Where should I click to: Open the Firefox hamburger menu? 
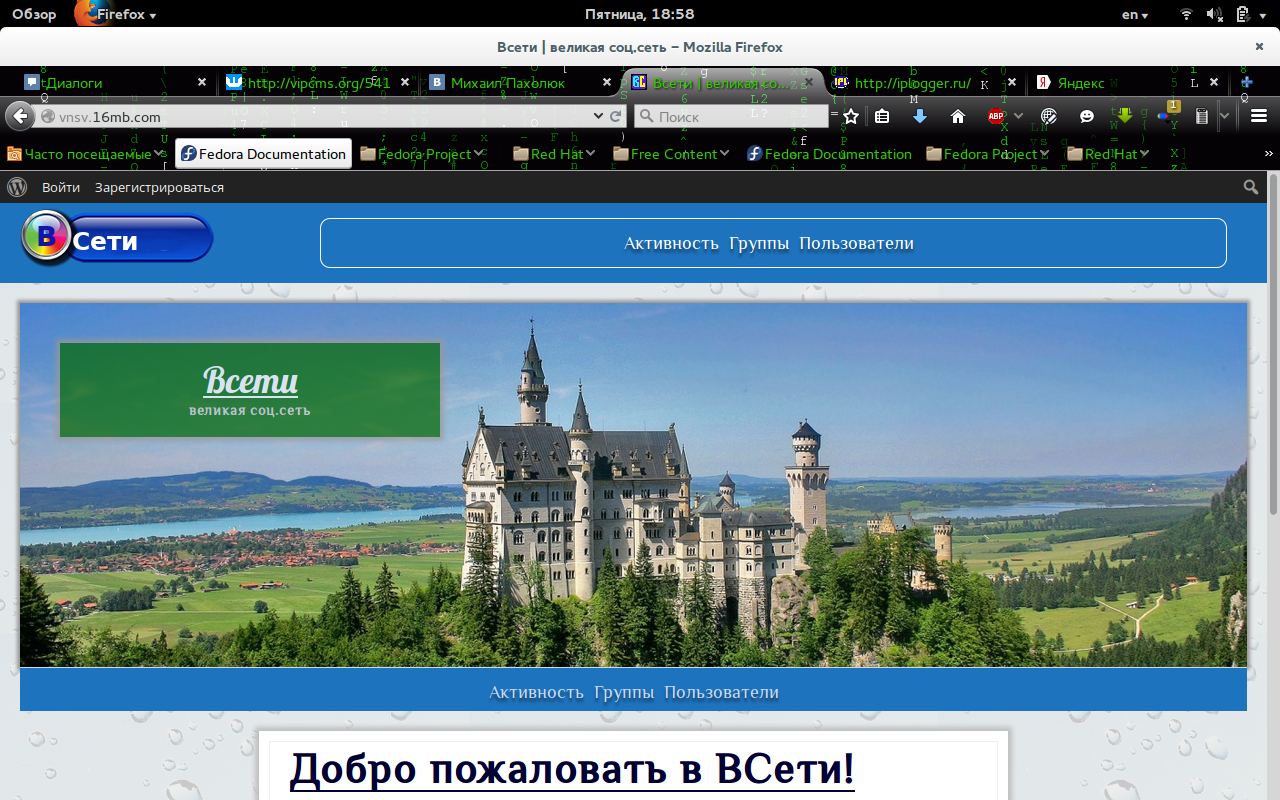[x=1259, y=117]
